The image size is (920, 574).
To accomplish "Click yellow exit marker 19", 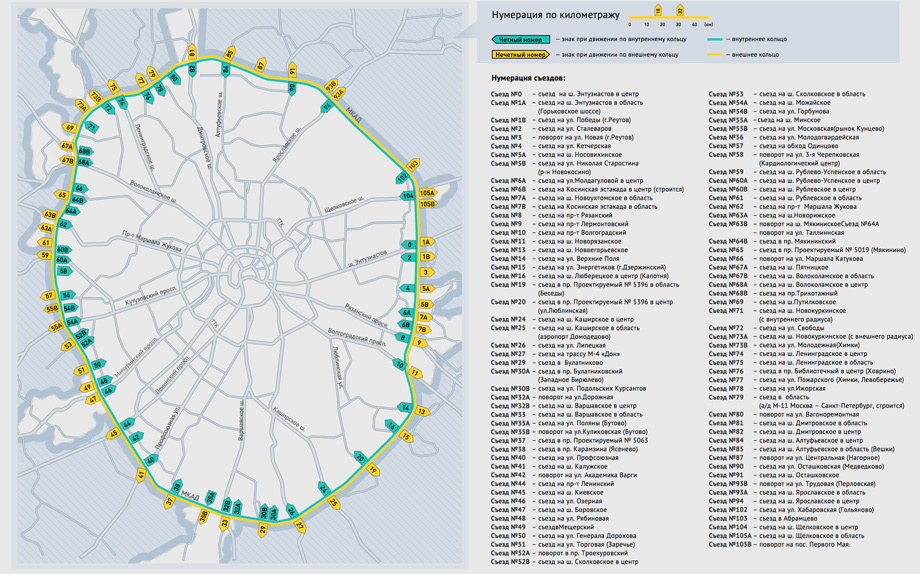I will (x=373, y=470).
